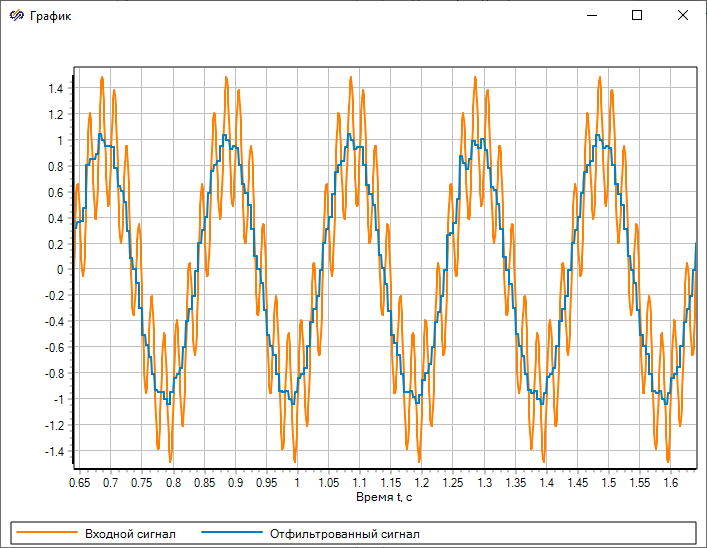Close the График window

[683, 16]
